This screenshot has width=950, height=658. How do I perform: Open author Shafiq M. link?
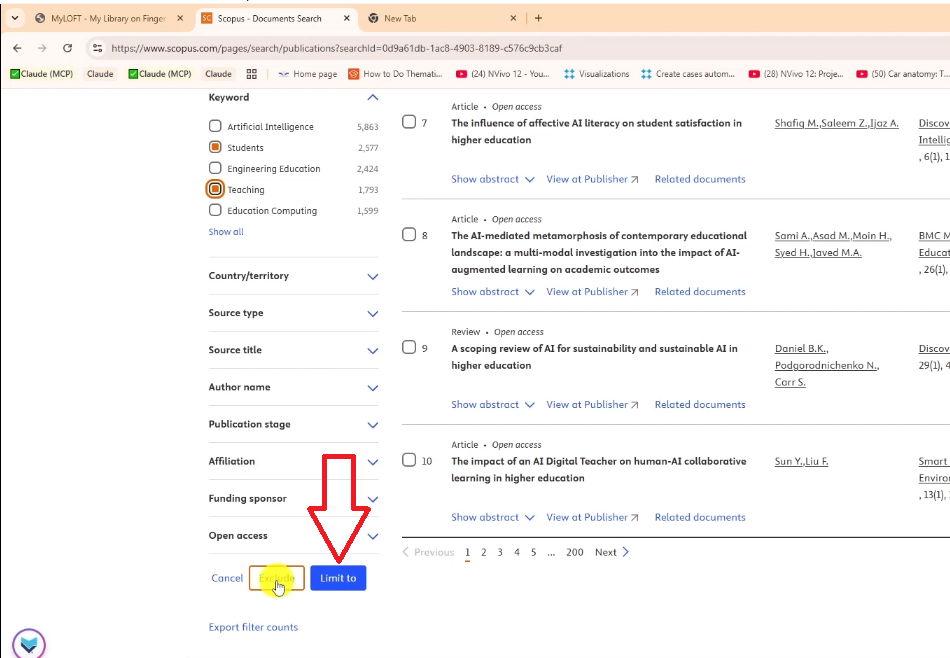797,123
